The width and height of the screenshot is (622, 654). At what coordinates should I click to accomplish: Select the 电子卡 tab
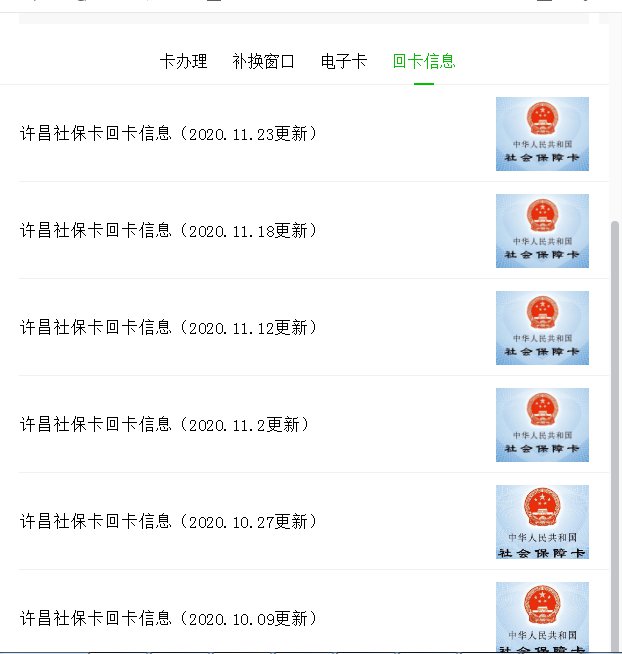click(344, 61)
